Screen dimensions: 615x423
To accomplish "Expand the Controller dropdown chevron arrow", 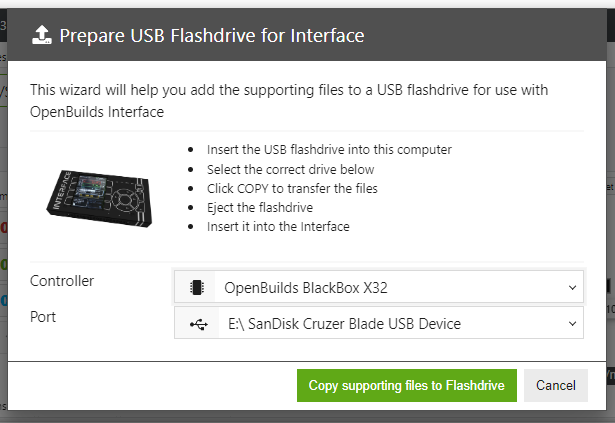I will click(573, 288).
